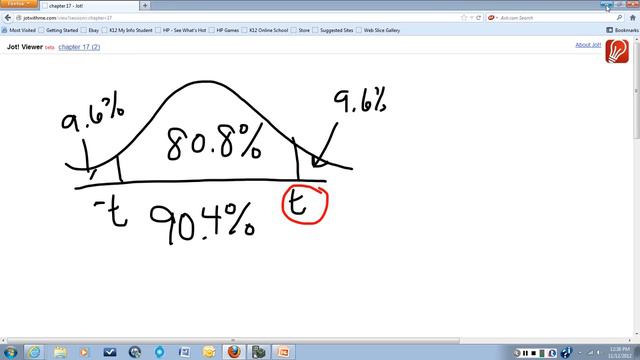Open a new tab with plus button
The image size is (640, 360).
coord(145,5)
